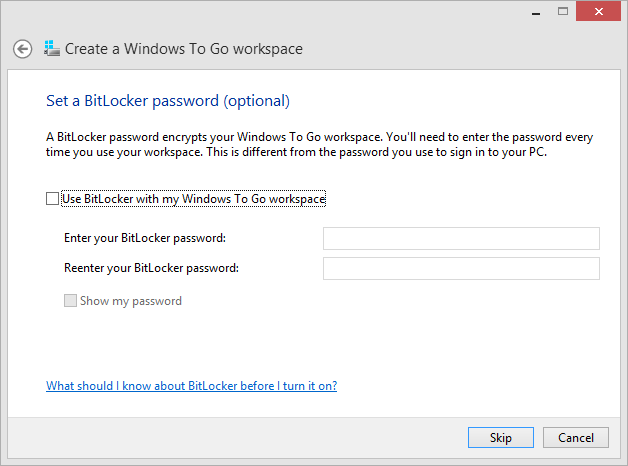Focus the Reenter your BitLocker password field
This screenshot has height=466, width=628.
click(x=461, y=268)
